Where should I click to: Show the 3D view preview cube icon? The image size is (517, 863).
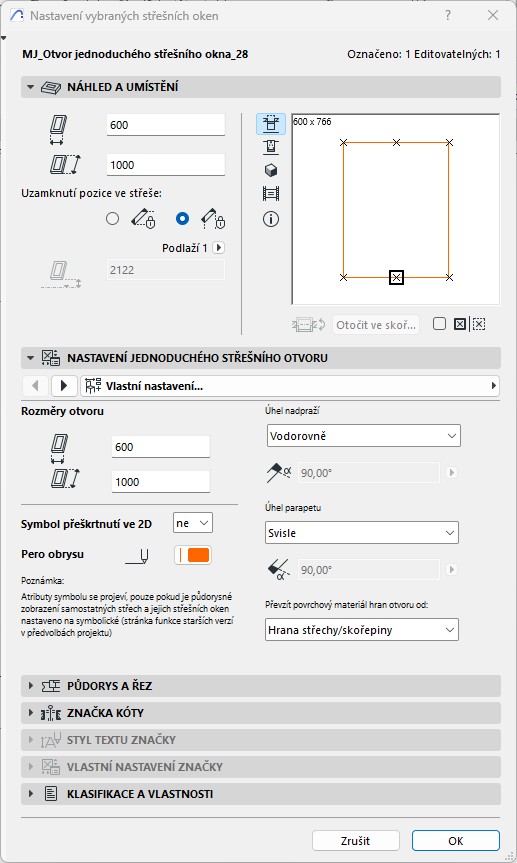tap(271, 171)
